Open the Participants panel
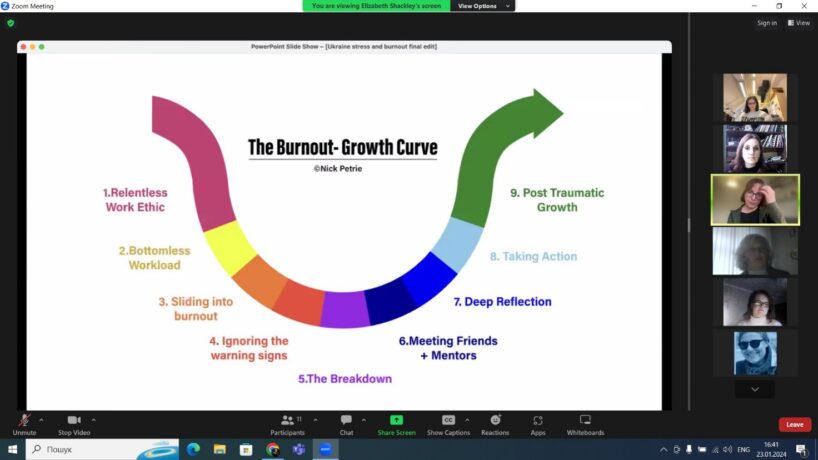818x460 pixels. (x=287, y=422)
